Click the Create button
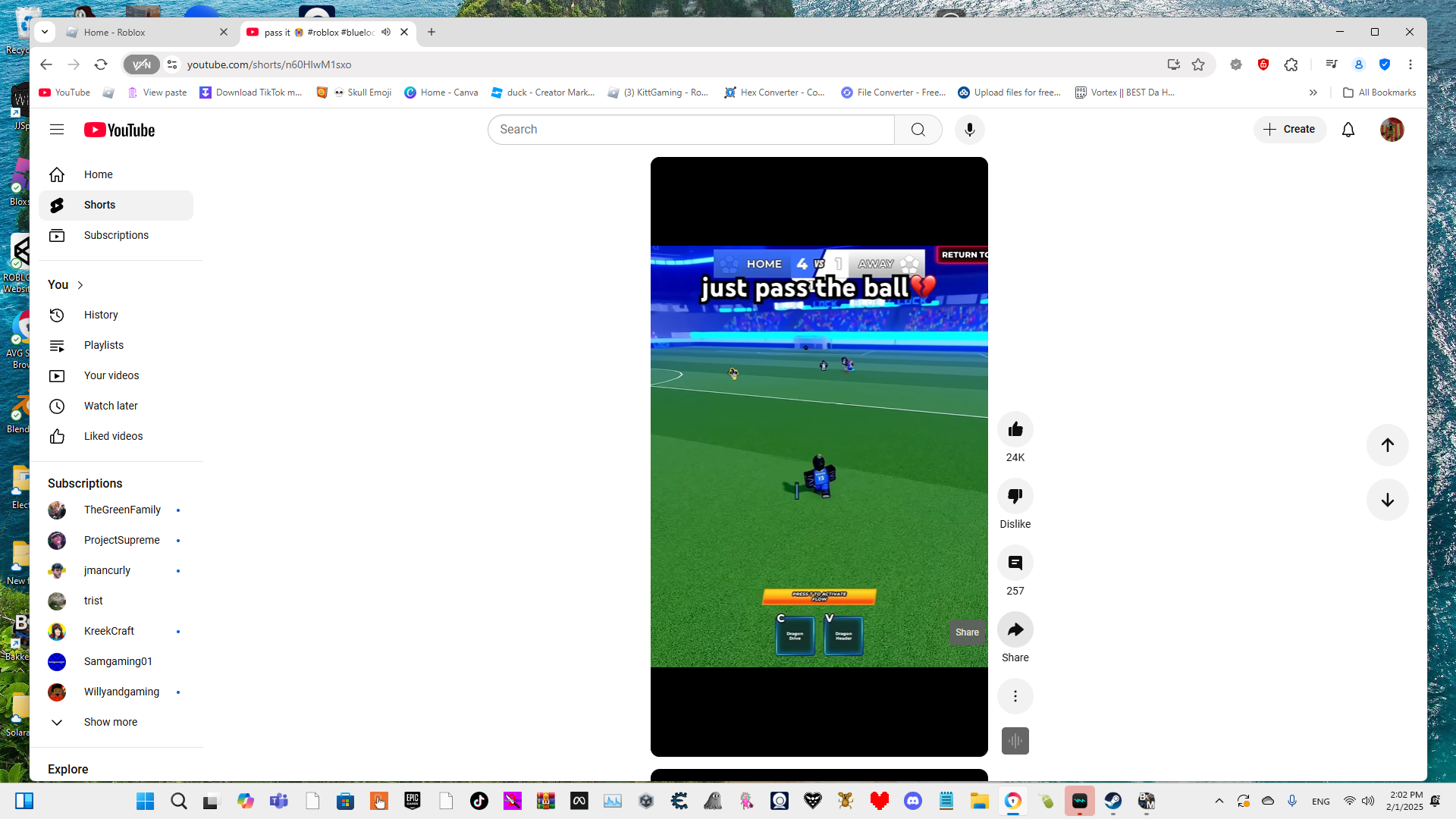This screenshot has height=819, width=1456. point(1289,130)
